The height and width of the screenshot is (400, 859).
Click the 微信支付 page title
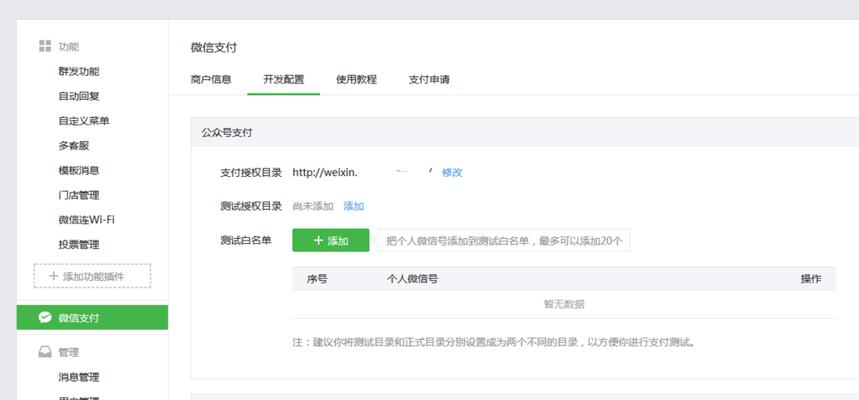(x=213, y=48)
